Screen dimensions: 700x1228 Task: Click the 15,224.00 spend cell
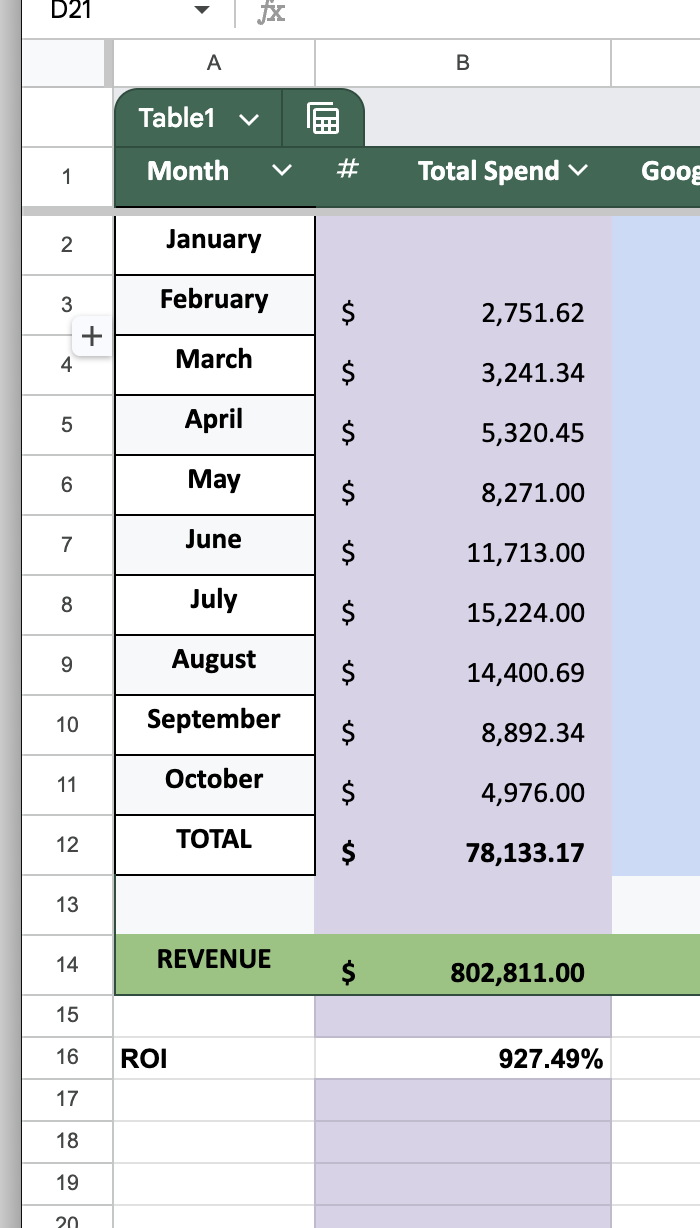(x=462, y=605)
